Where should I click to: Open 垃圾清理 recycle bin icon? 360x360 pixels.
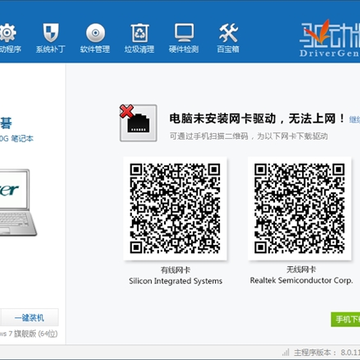139,33
